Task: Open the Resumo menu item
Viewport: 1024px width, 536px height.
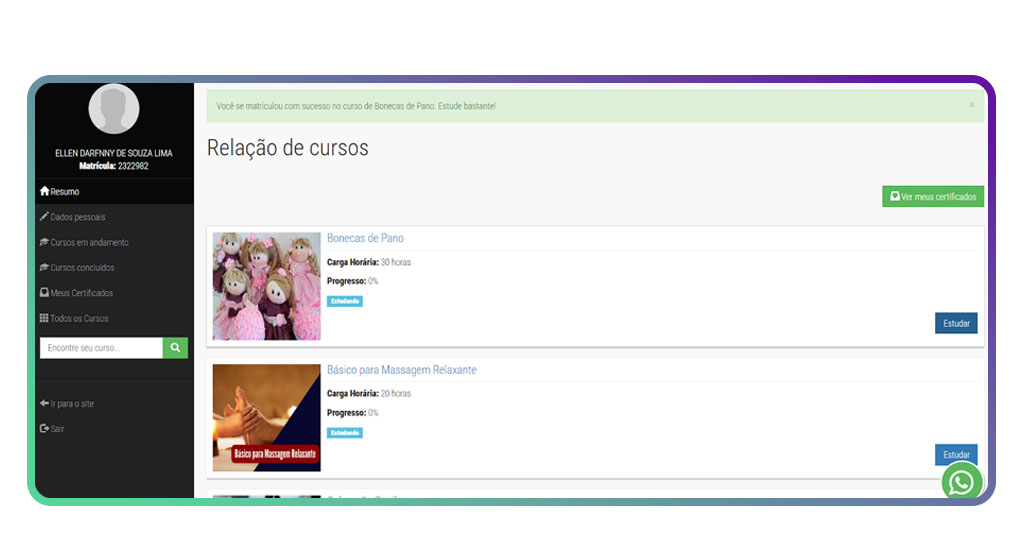Action: tap(114, 191)
